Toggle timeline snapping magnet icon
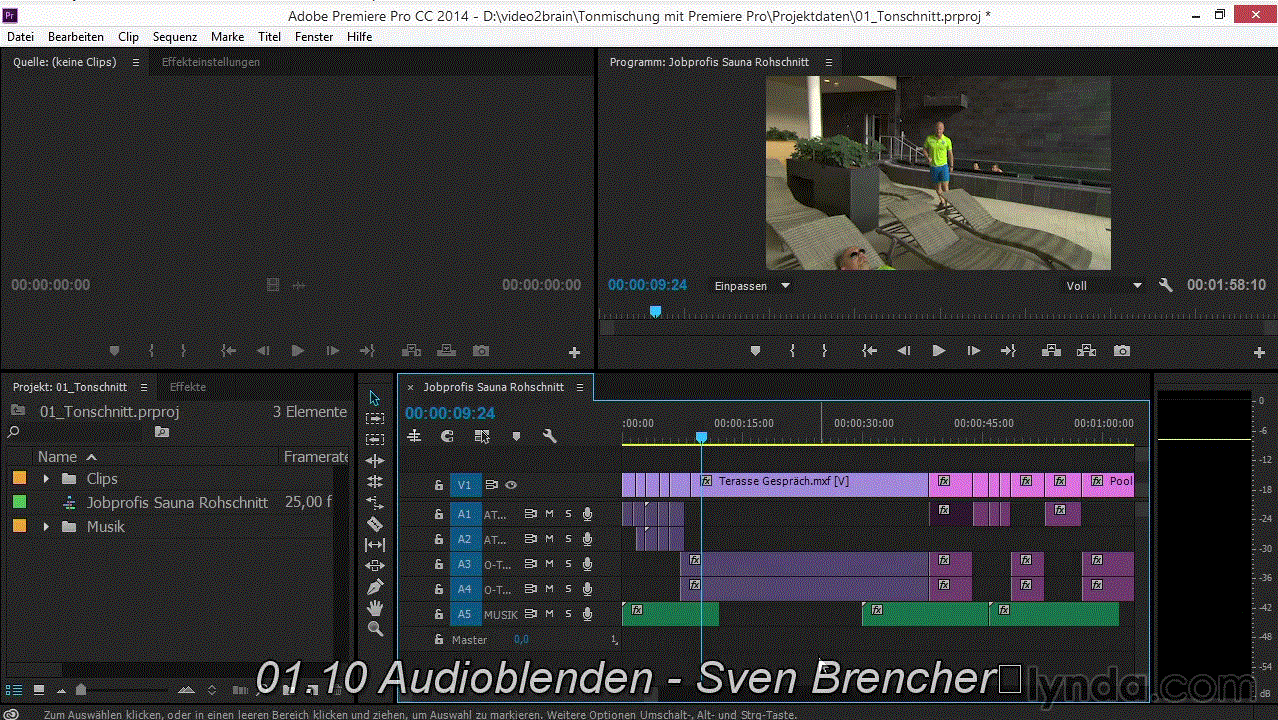1278x720 pixels. (448, 436)
